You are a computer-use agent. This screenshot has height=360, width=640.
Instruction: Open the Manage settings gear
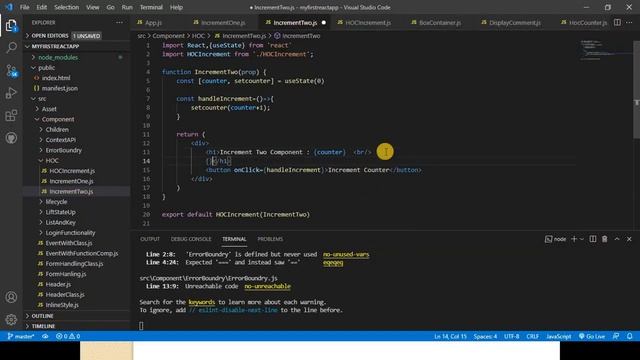[x=11, y=319]
